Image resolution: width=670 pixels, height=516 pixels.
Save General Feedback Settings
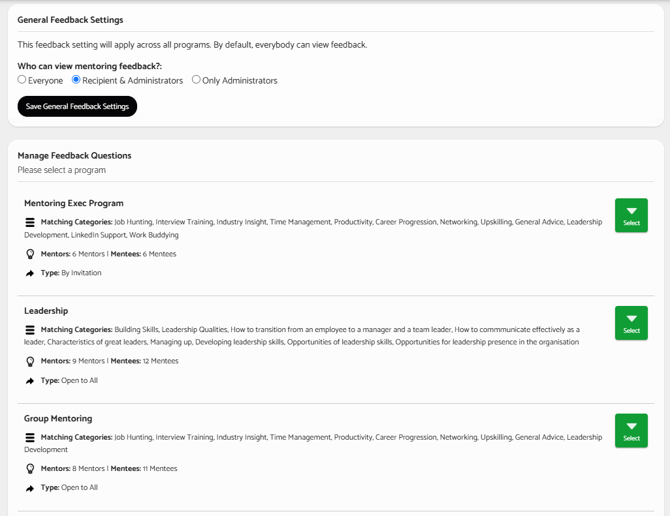pyautogui.click(x=77, y=106)
